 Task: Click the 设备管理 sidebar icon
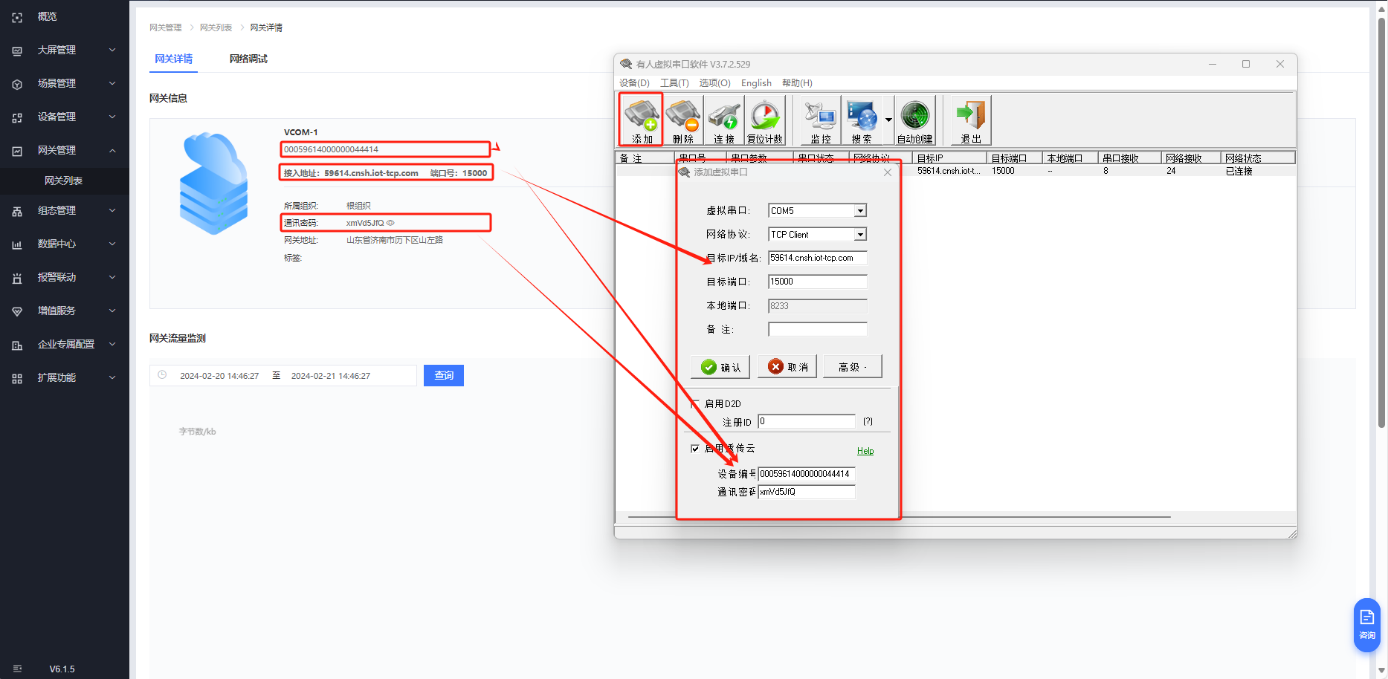click(17, 117)
